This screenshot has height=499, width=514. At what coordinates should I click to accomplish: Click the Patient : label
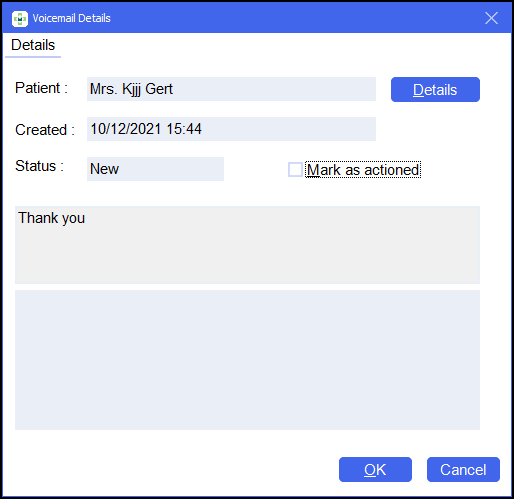pyautogui.click(x=41, y=88)
